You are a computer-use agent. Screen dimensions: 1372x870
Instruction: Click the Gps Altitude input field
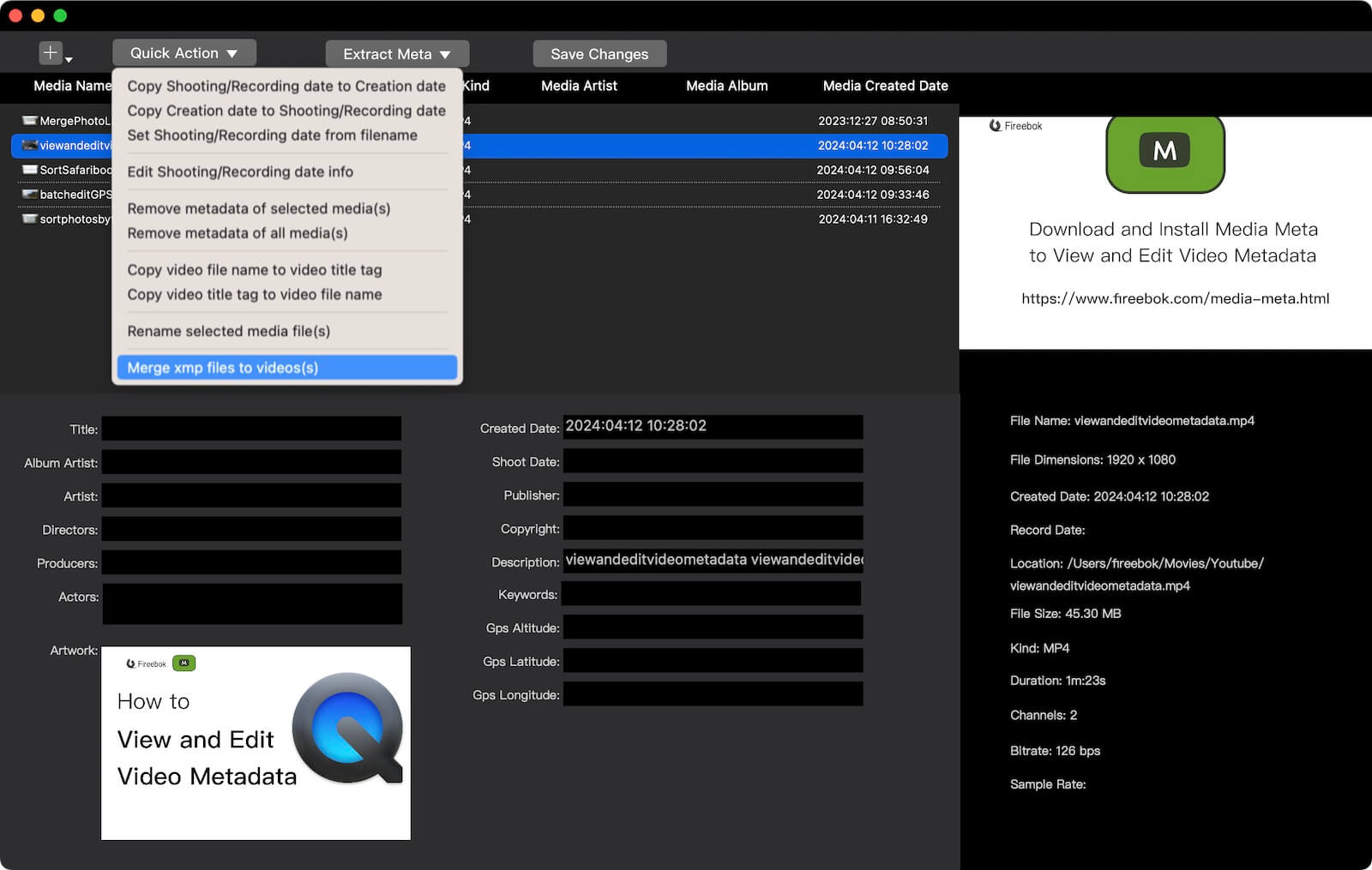(x=713, y=627)
